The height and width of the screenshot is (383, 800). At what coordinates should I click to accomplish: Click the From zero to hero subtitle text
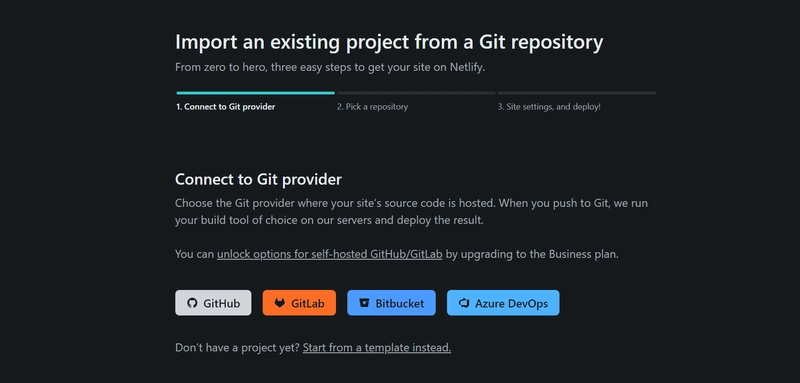[330, 67]
